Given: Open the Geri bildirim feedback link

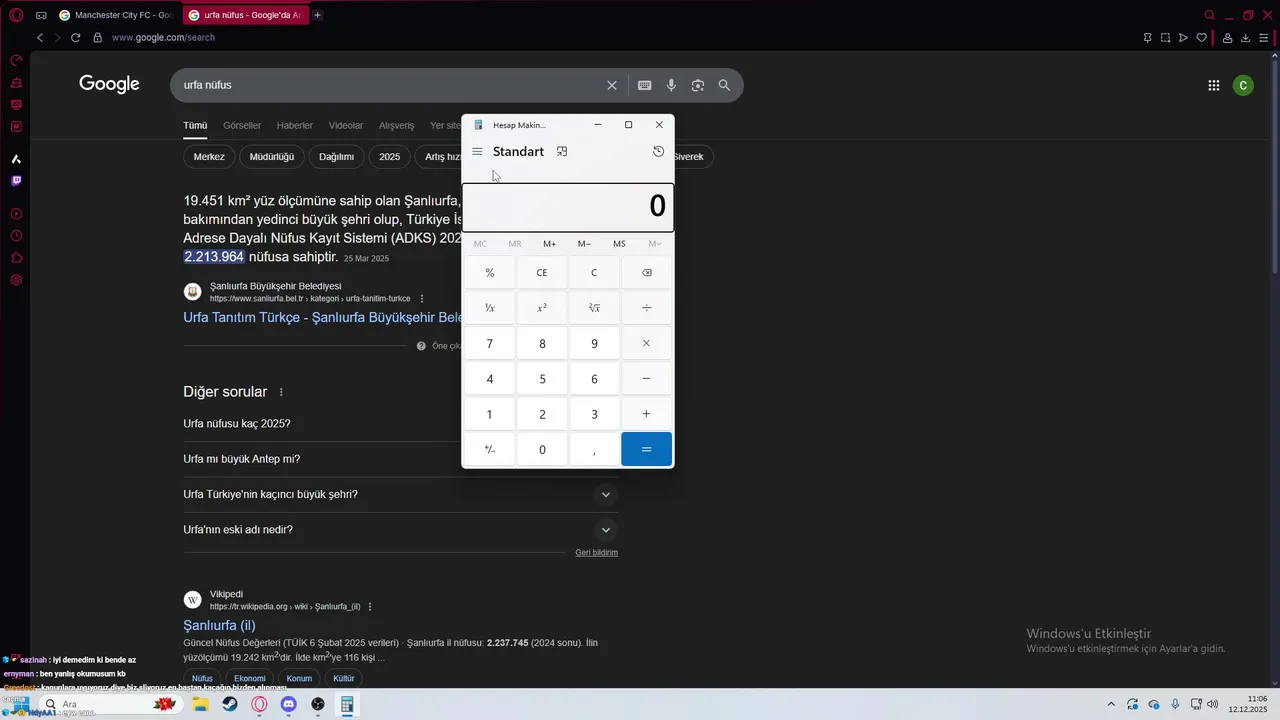Looking at the screenshot, I should [x=597, y=553].
